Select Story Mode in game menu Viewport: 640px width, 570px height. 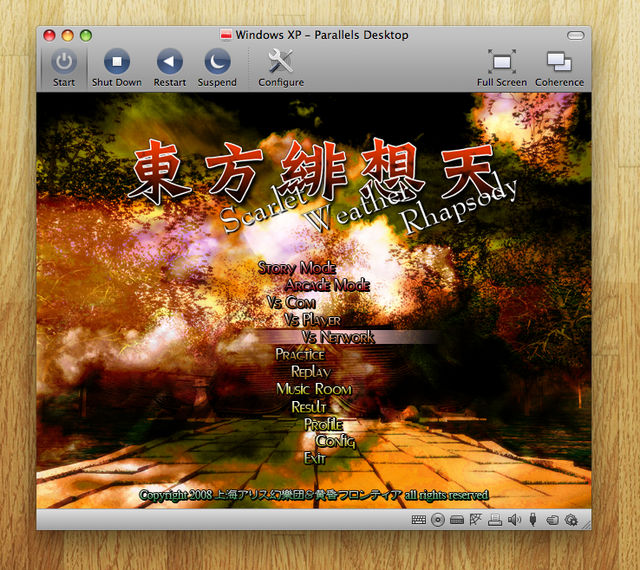coord(297,268)
